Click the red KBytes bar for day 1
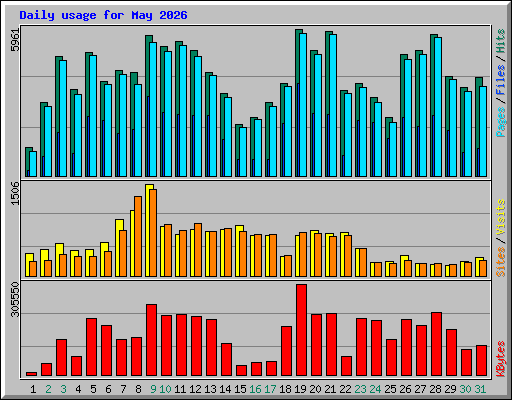 point(31,374)
